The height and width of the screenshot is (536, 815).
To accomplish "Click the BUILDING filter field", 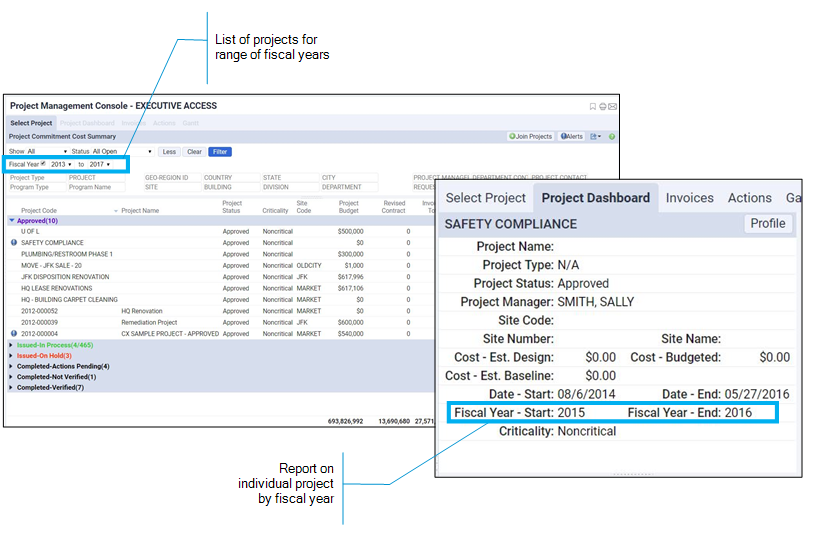I will (231, 187).
